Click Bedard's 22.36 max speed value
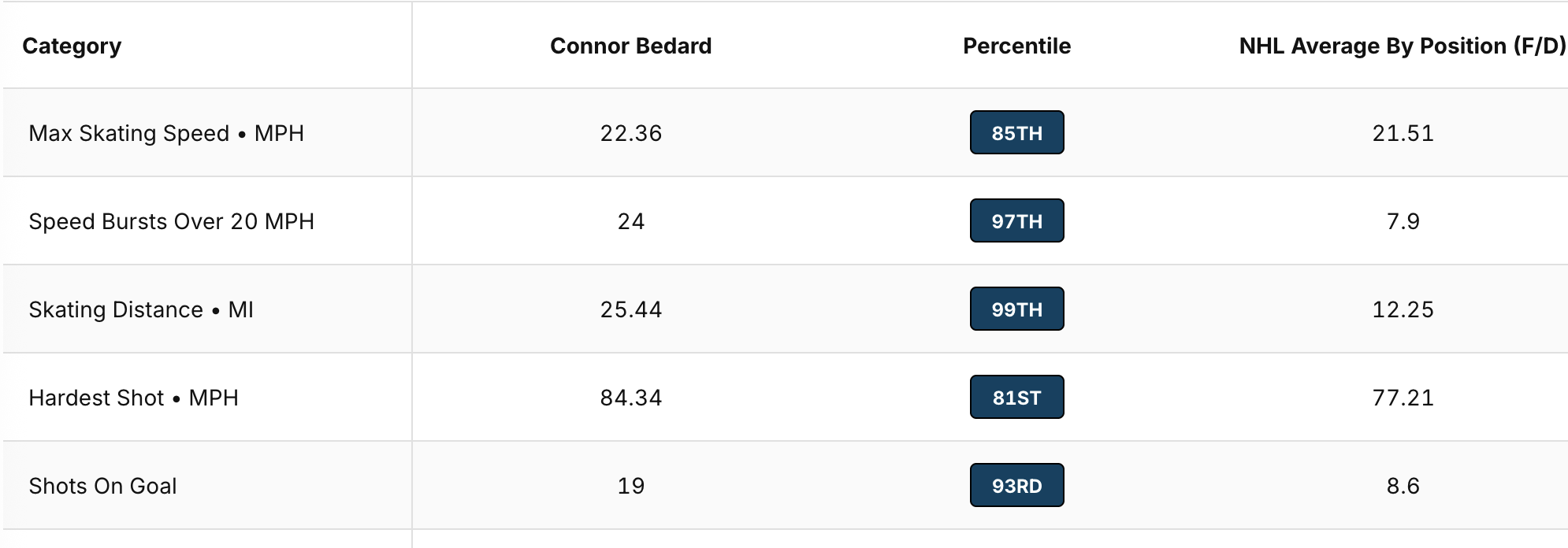1568x548 pixels. coord(630,133)
